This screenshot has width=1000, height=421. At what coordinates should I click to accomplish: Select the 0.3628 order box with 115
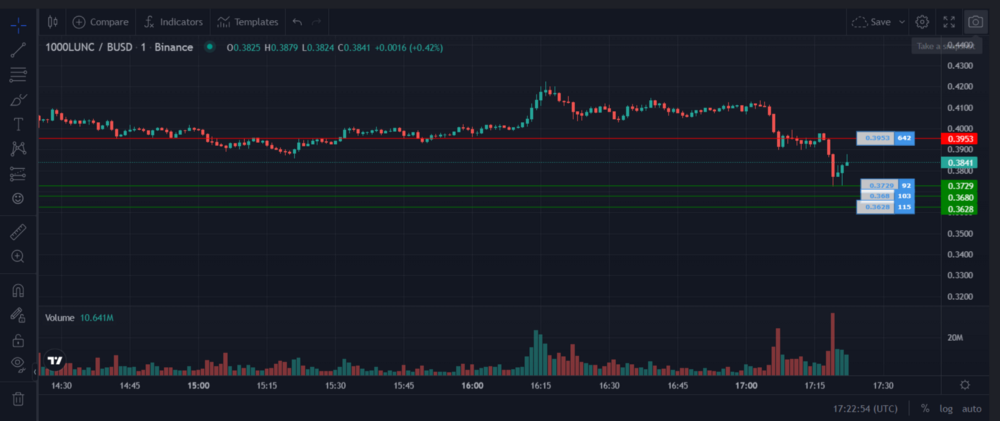tap(885, 207)
